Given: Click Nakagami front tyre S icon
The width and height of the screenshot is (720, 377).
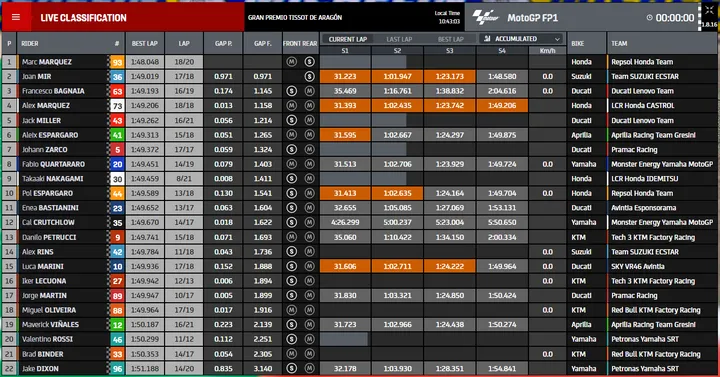Looking at the screenshot, I should pyautogui.click(x=291, y=179).
